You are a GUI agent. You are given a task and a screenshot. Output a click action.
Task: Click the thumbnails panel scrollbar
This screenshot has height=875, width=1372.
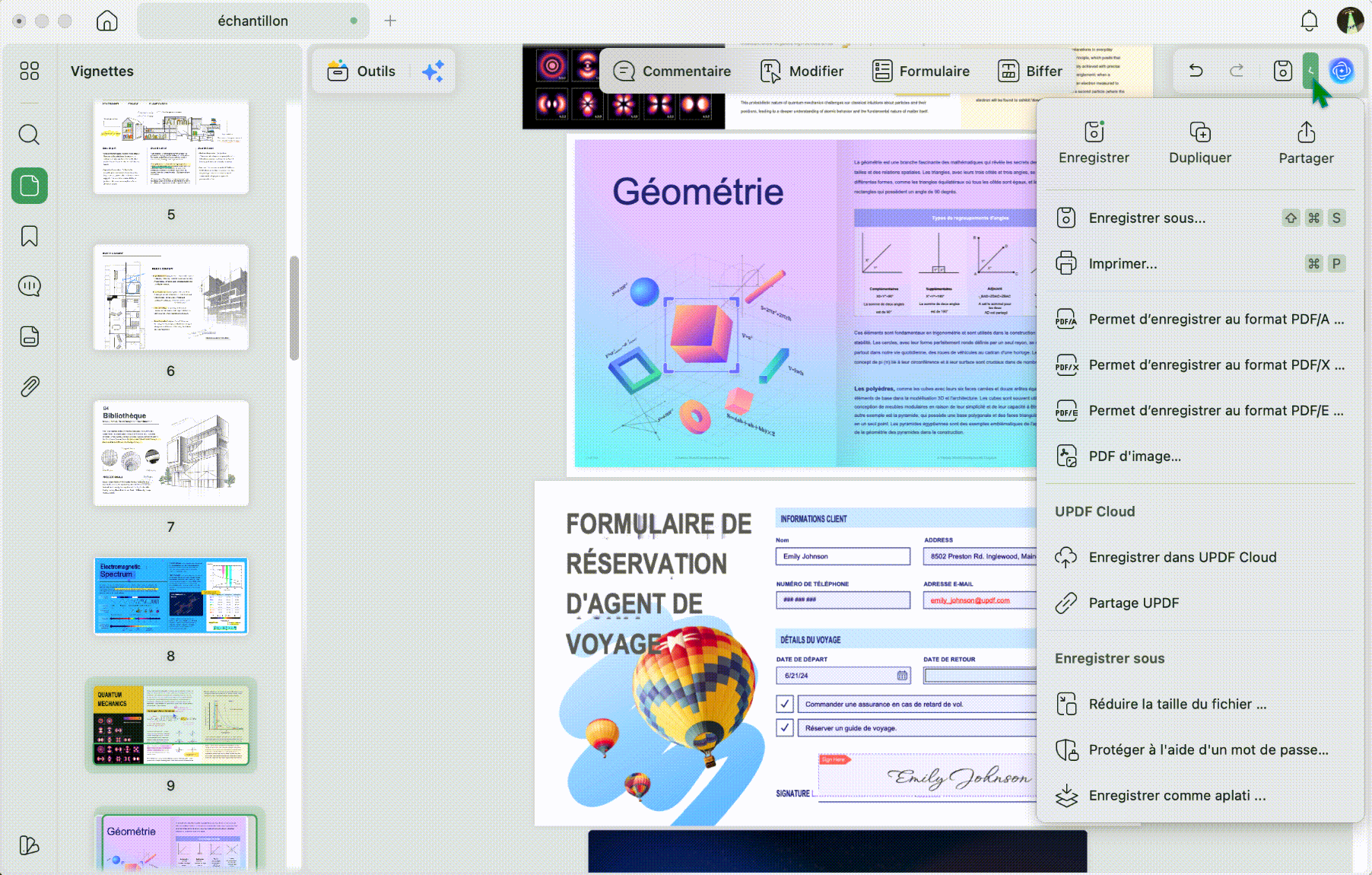pos(294,307)
